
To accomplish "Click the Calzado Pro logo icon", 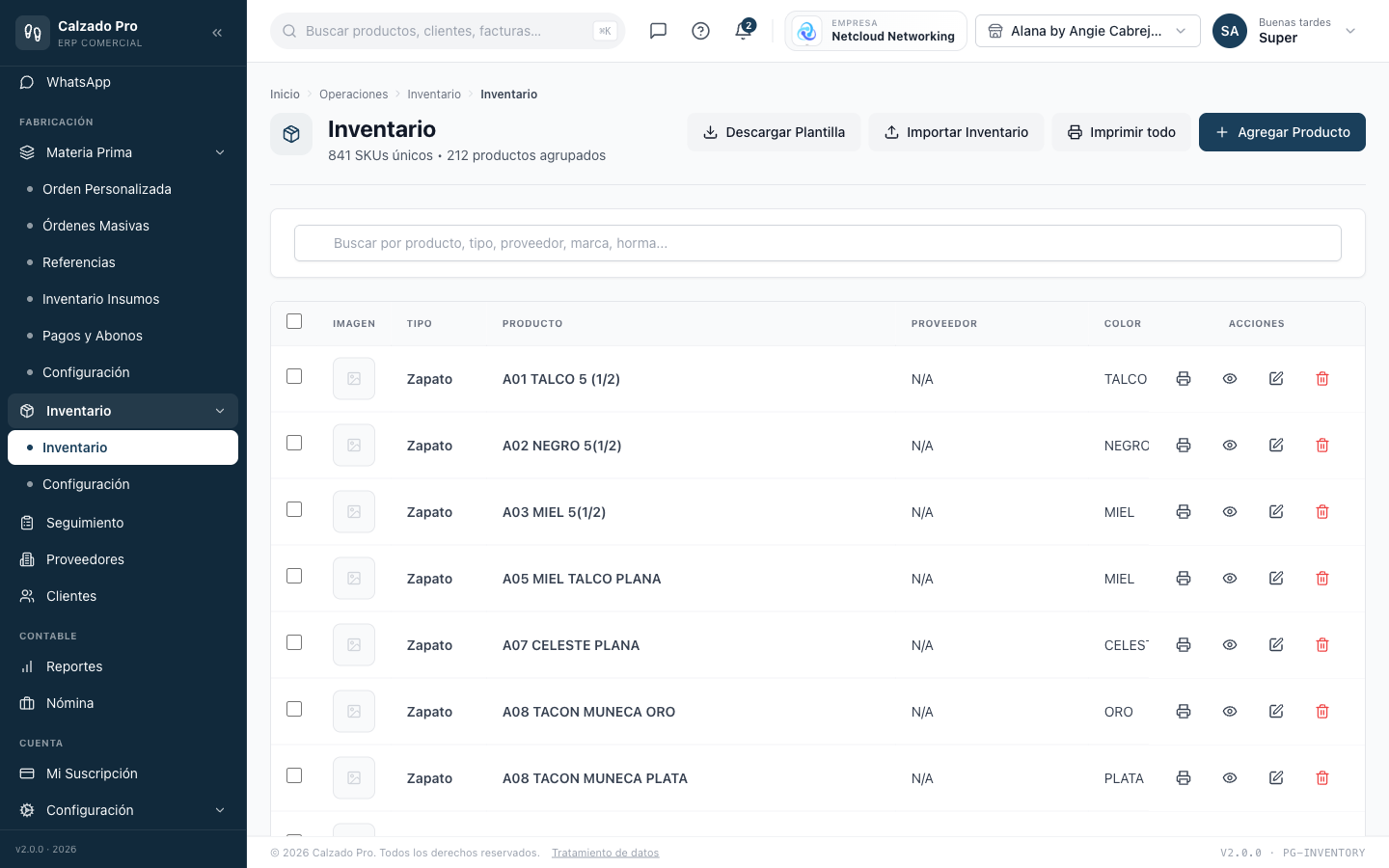I will 33,33.
